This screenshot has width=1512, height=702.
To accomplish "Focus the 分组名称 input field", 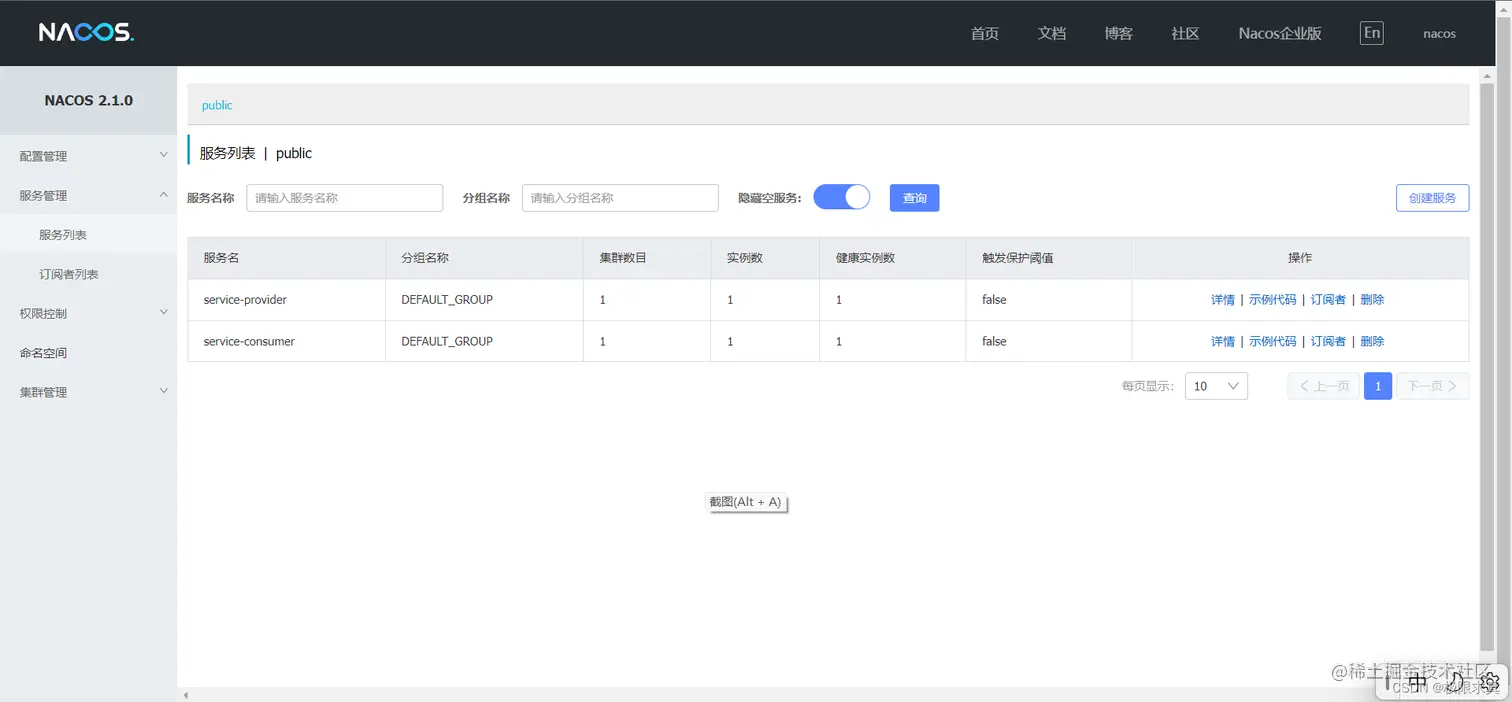I will (620, 198).
